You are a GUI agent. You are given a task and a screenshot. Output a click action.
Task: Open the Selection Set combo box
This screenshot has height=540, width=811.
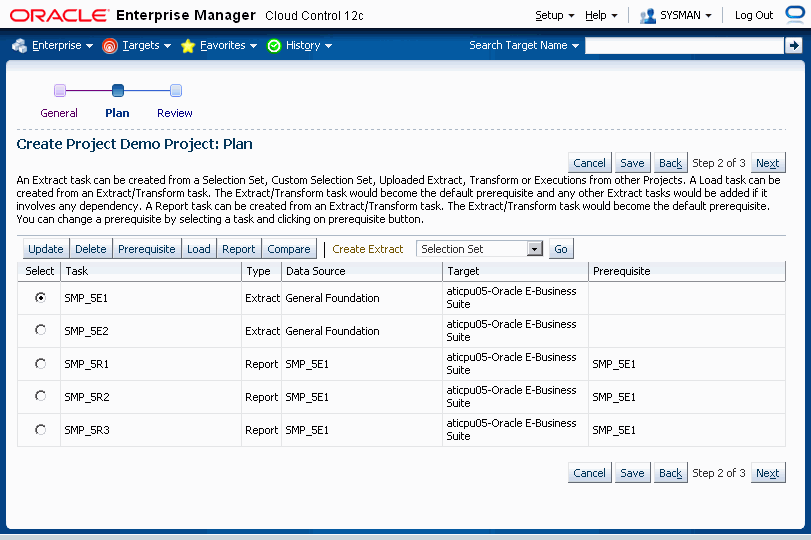479,249
